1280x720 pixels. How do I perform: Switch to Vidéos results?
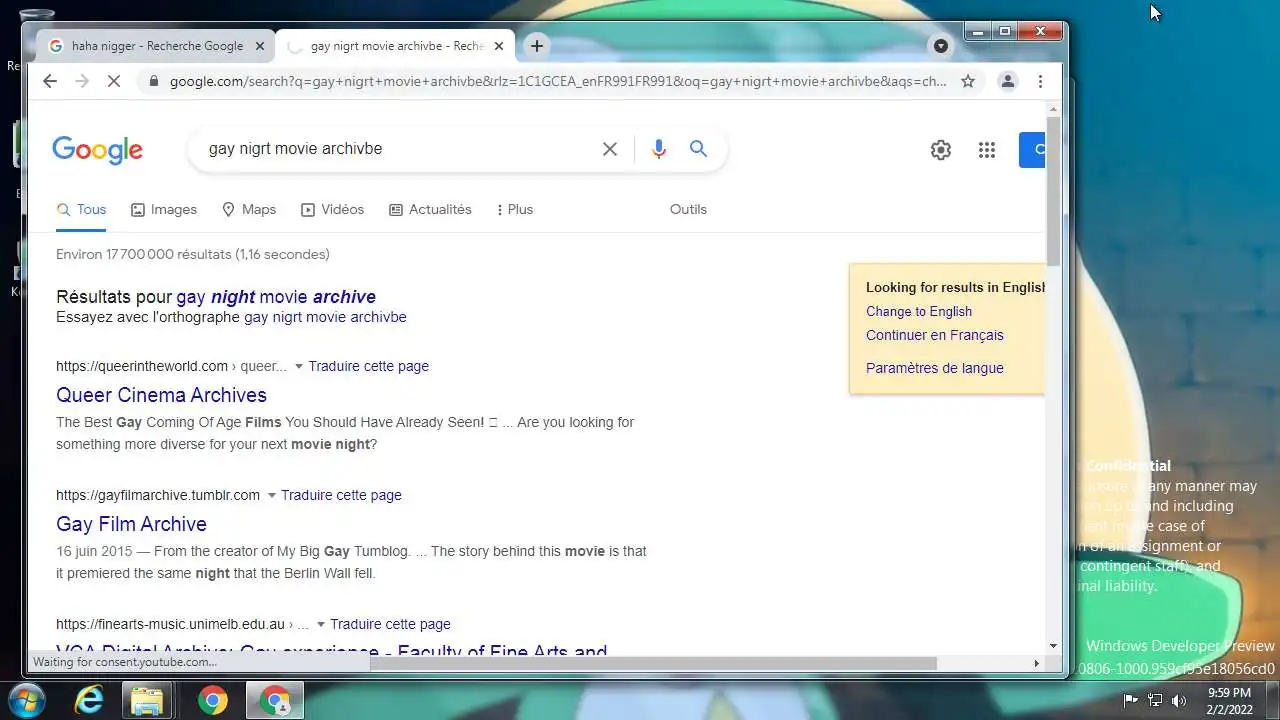(x=333, y=209)
